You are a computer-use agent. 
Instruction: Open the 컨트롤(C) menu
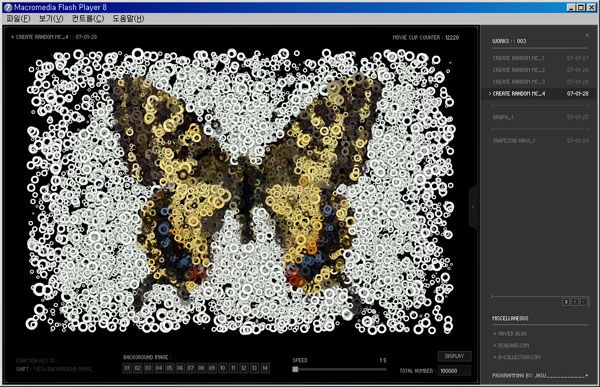coord(88,18)
